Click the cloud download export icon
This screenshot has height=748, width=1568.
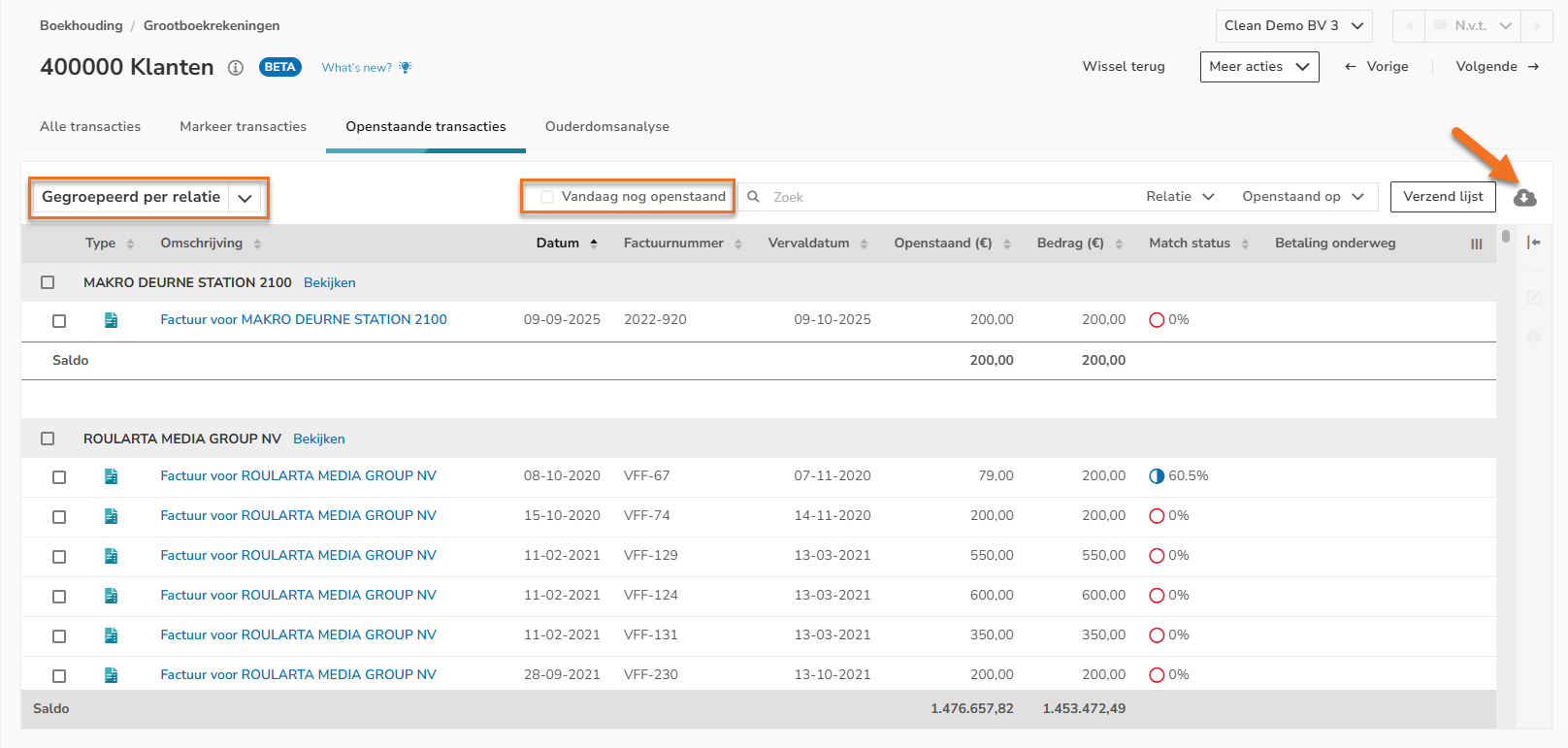[x=1524, y=198]
